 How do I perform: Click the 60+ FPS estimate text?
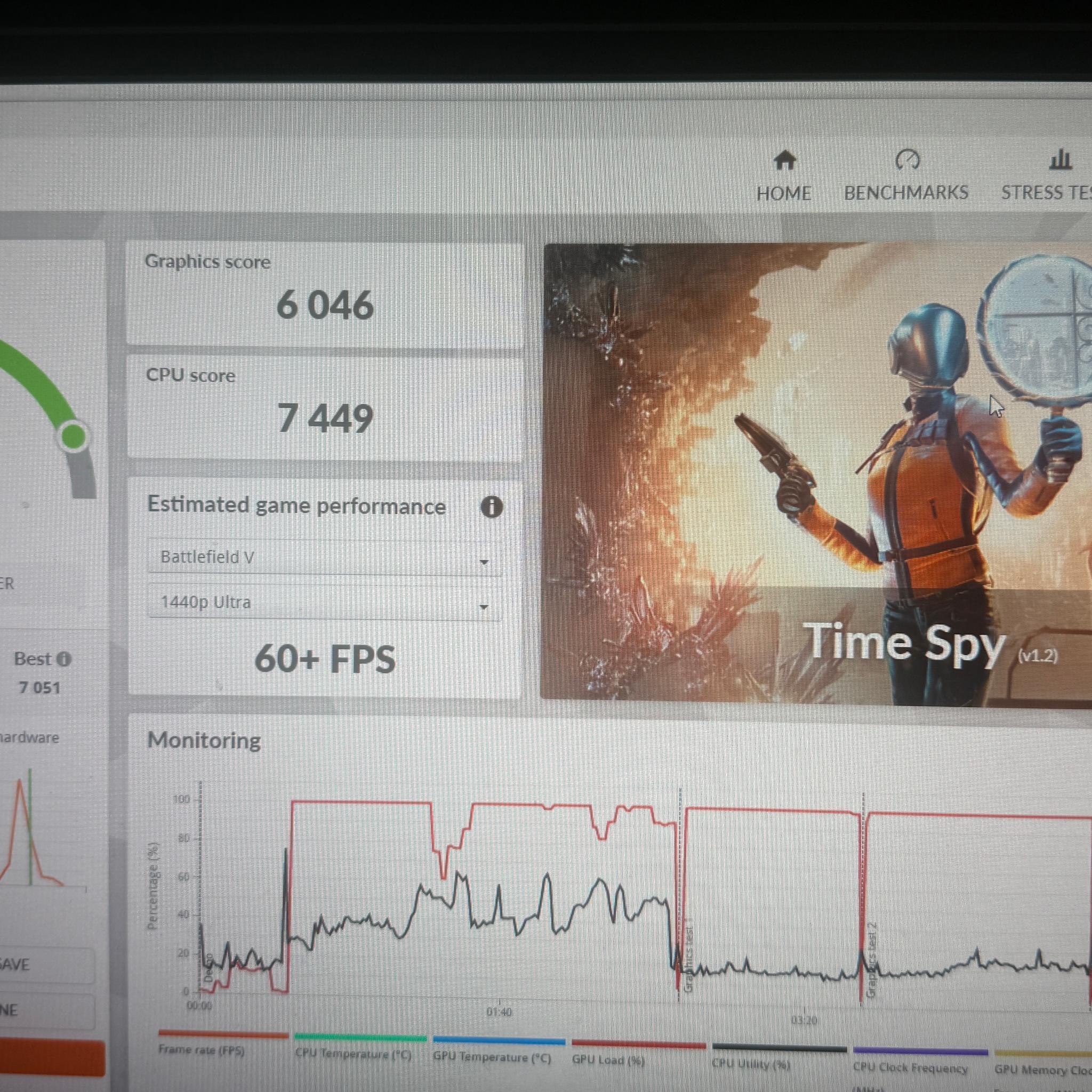coord(325,659)
